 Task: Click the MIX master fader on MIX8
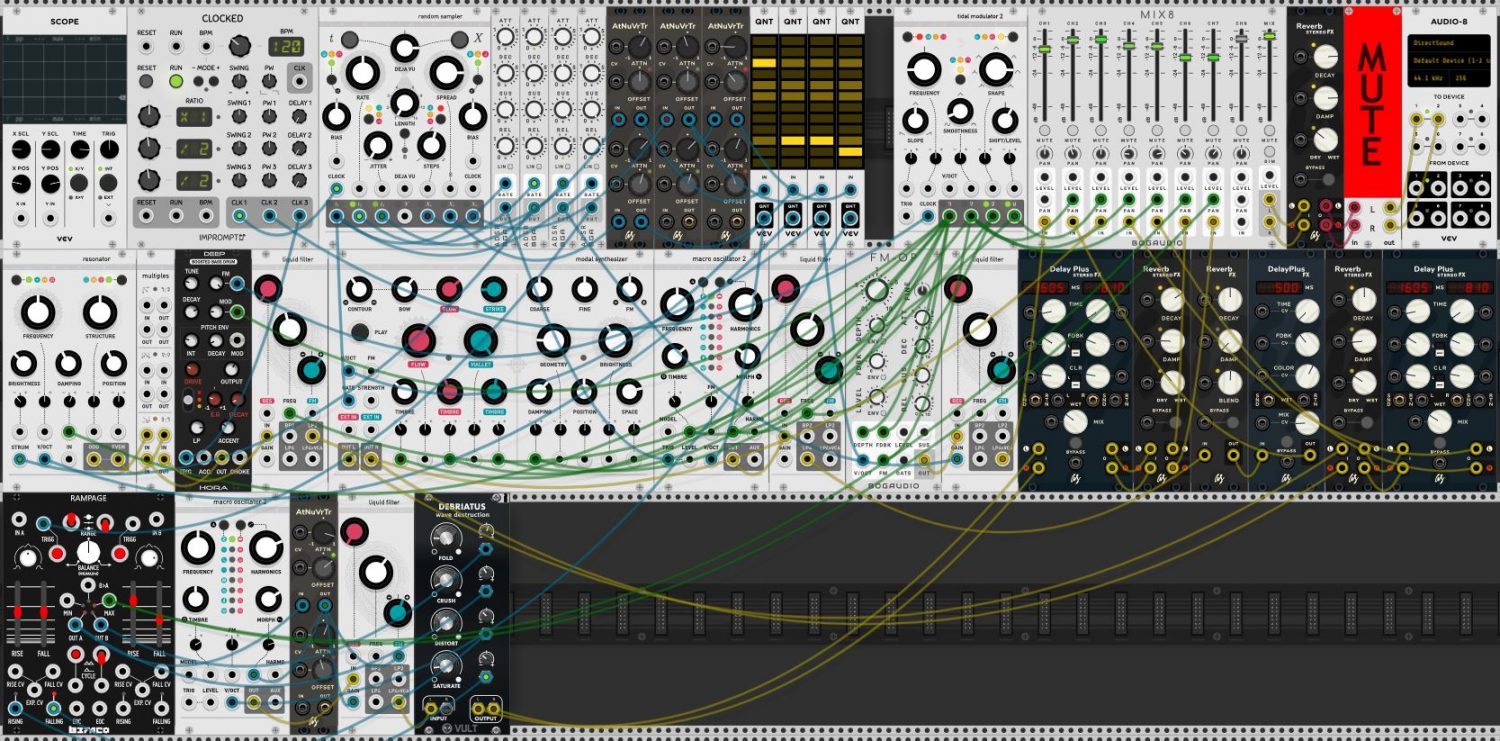[1269, 36]
